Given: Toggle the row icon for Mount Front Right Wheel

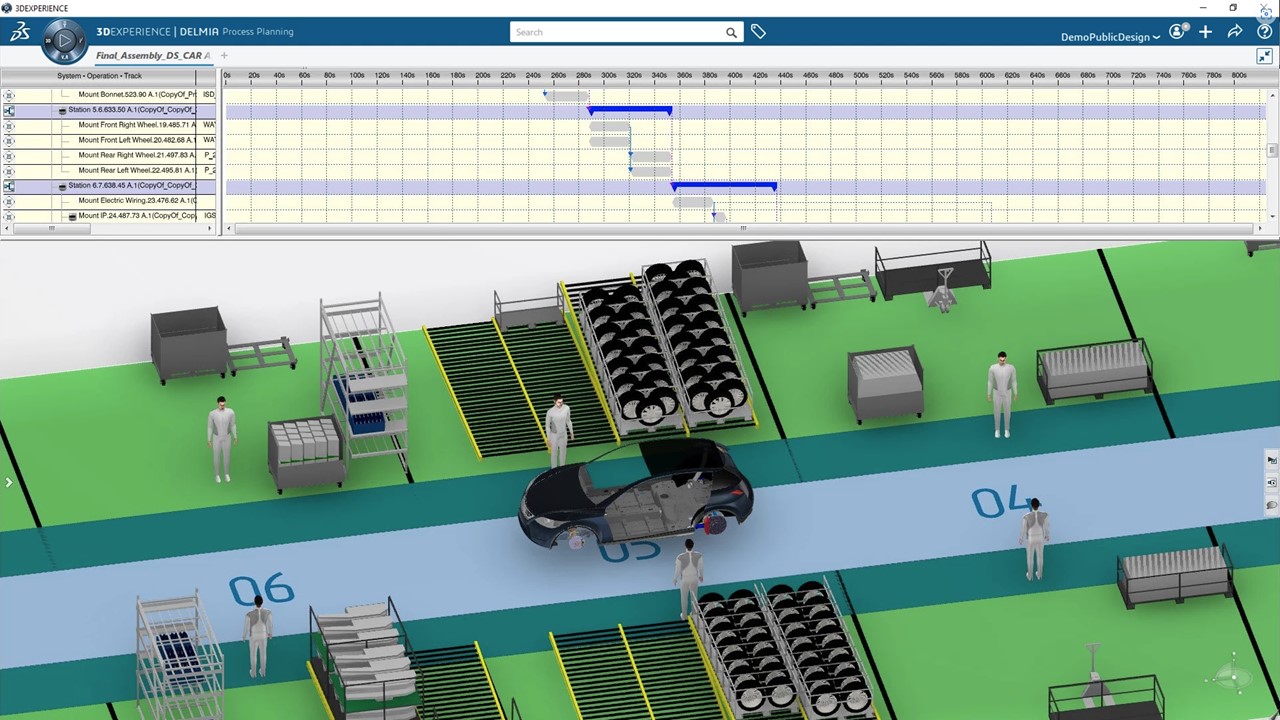Looking at the screenshot, I should [x=9, y=125].
